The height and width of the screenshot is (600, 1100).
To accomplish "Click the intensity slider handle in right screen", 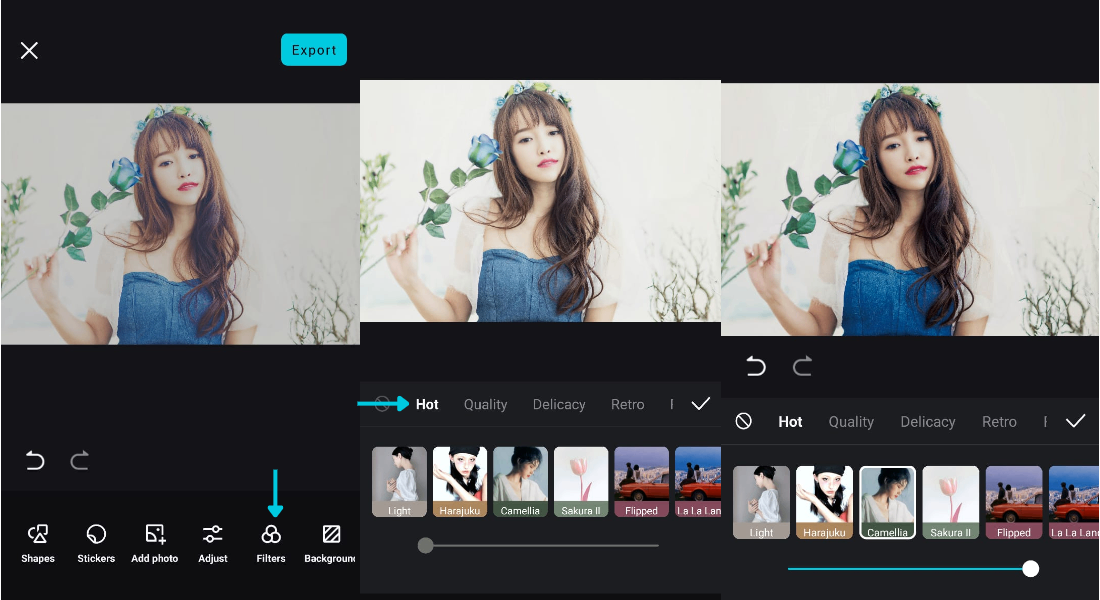I will pyautogui.click(x=1031, y=568).
